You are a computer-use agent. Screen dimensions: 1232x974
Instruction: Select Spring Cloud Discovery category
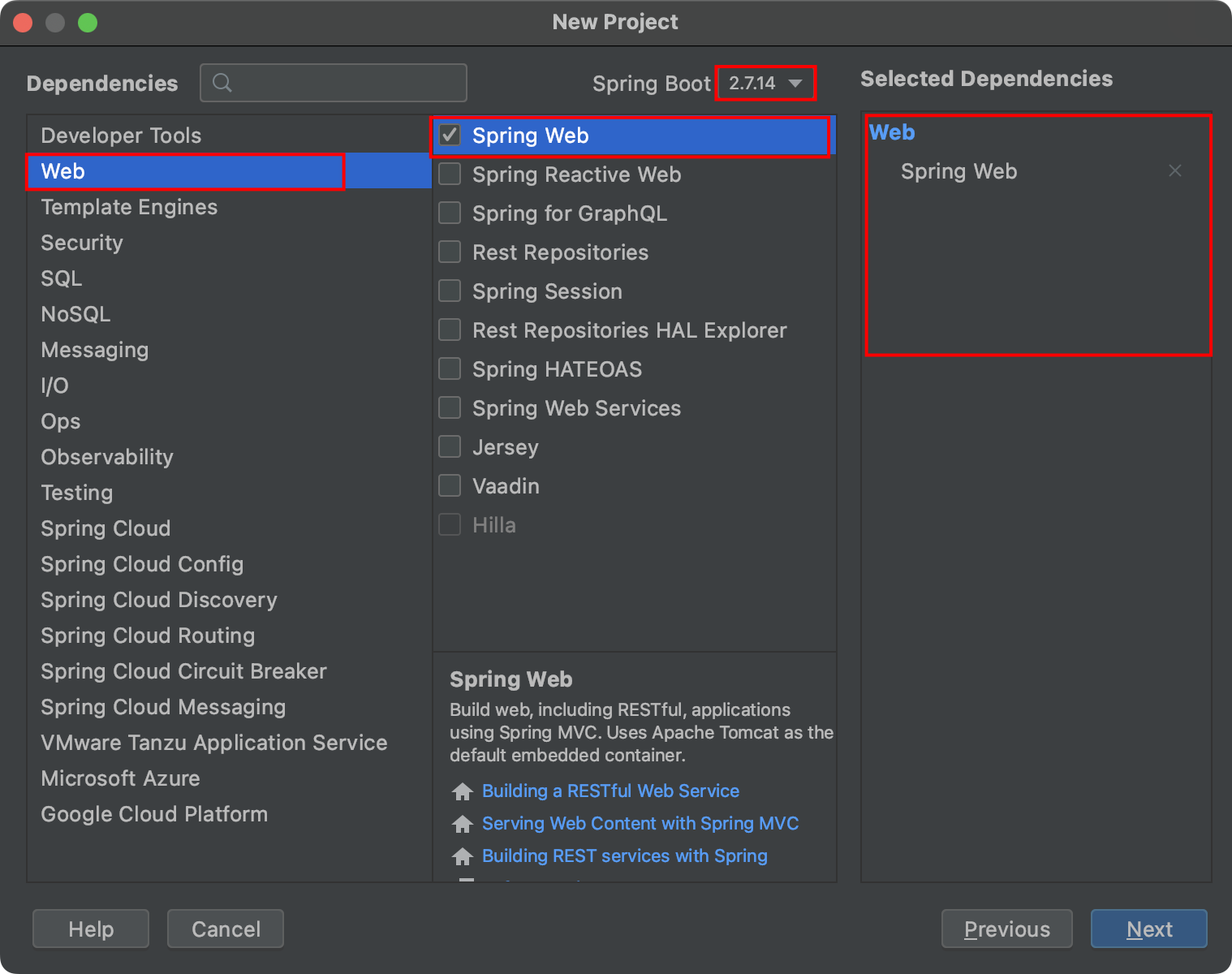pos(229,600)
